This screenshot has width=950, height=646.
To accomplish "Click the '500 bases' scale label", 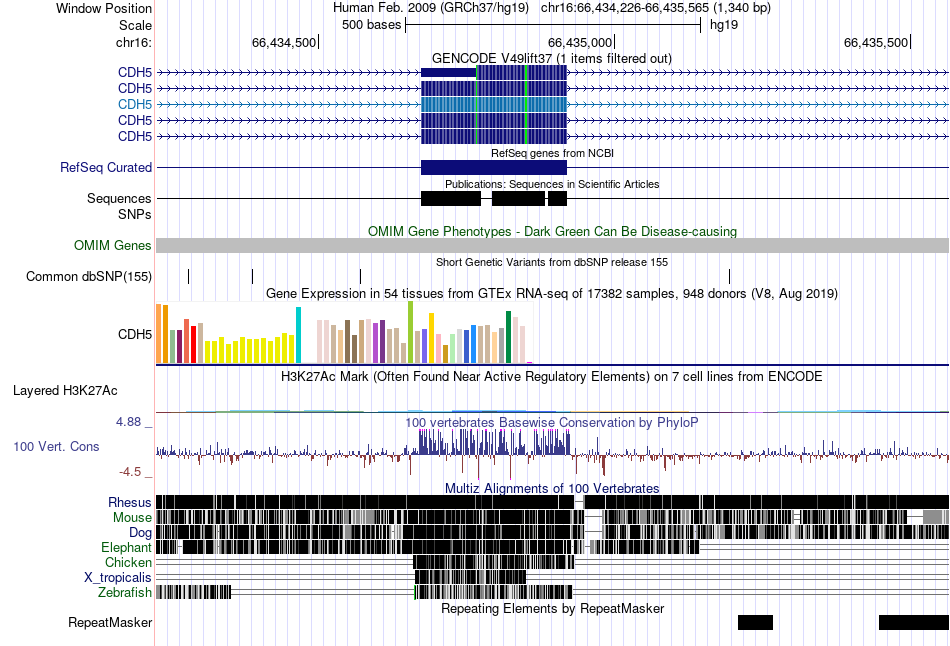I will (371, 25).
